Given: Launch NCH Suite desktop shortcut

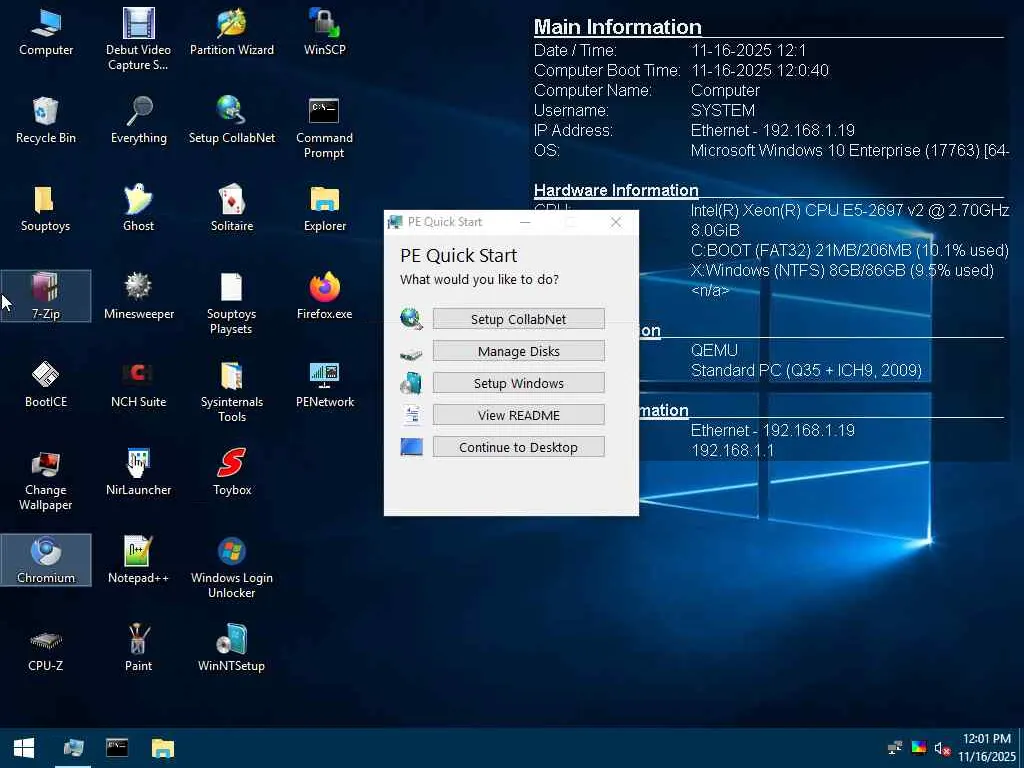Looking at the screenshot, I should [x=138, y=384].
